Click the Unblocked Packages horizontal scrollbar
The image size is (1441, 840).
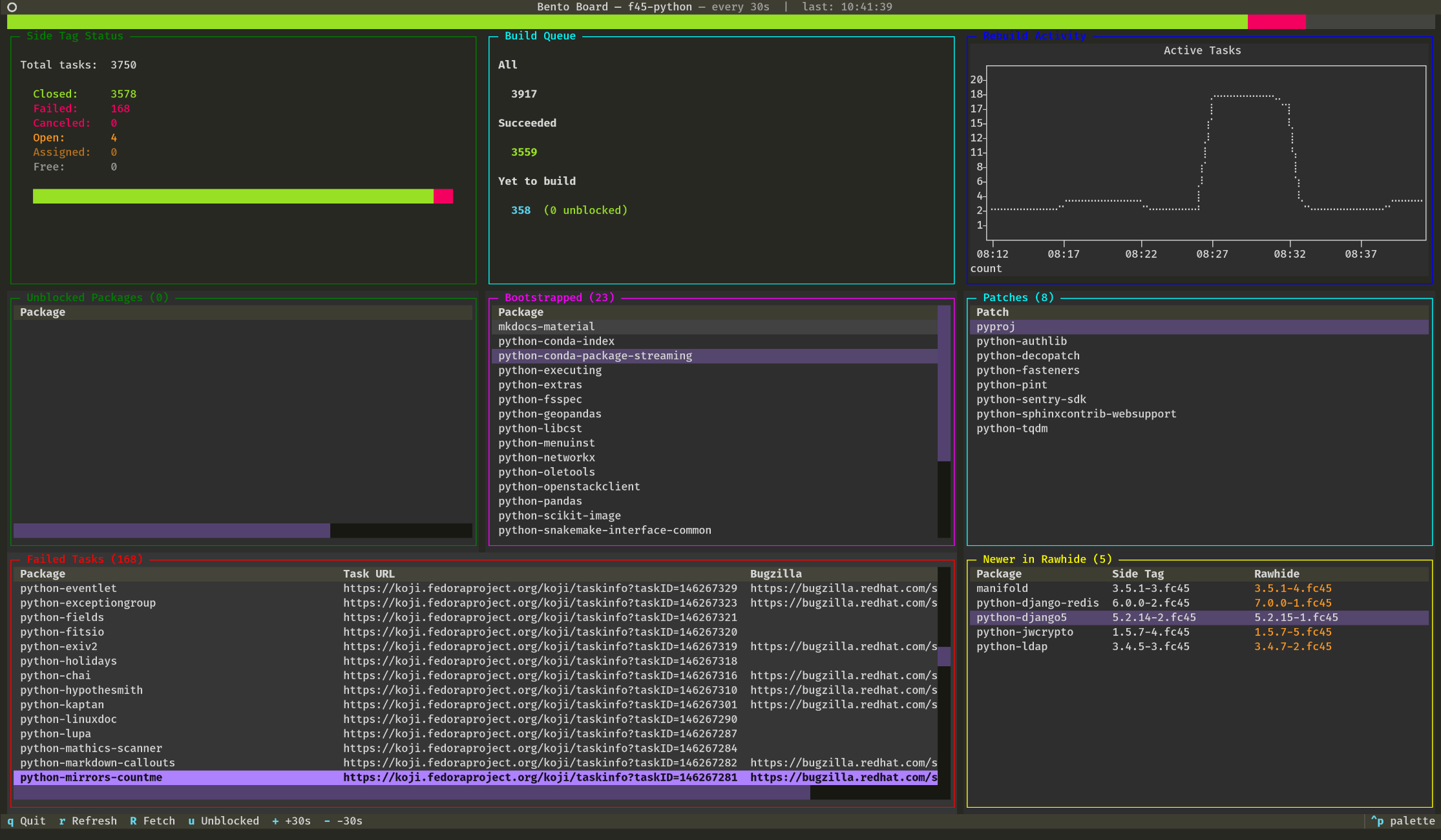click(243, 530)
